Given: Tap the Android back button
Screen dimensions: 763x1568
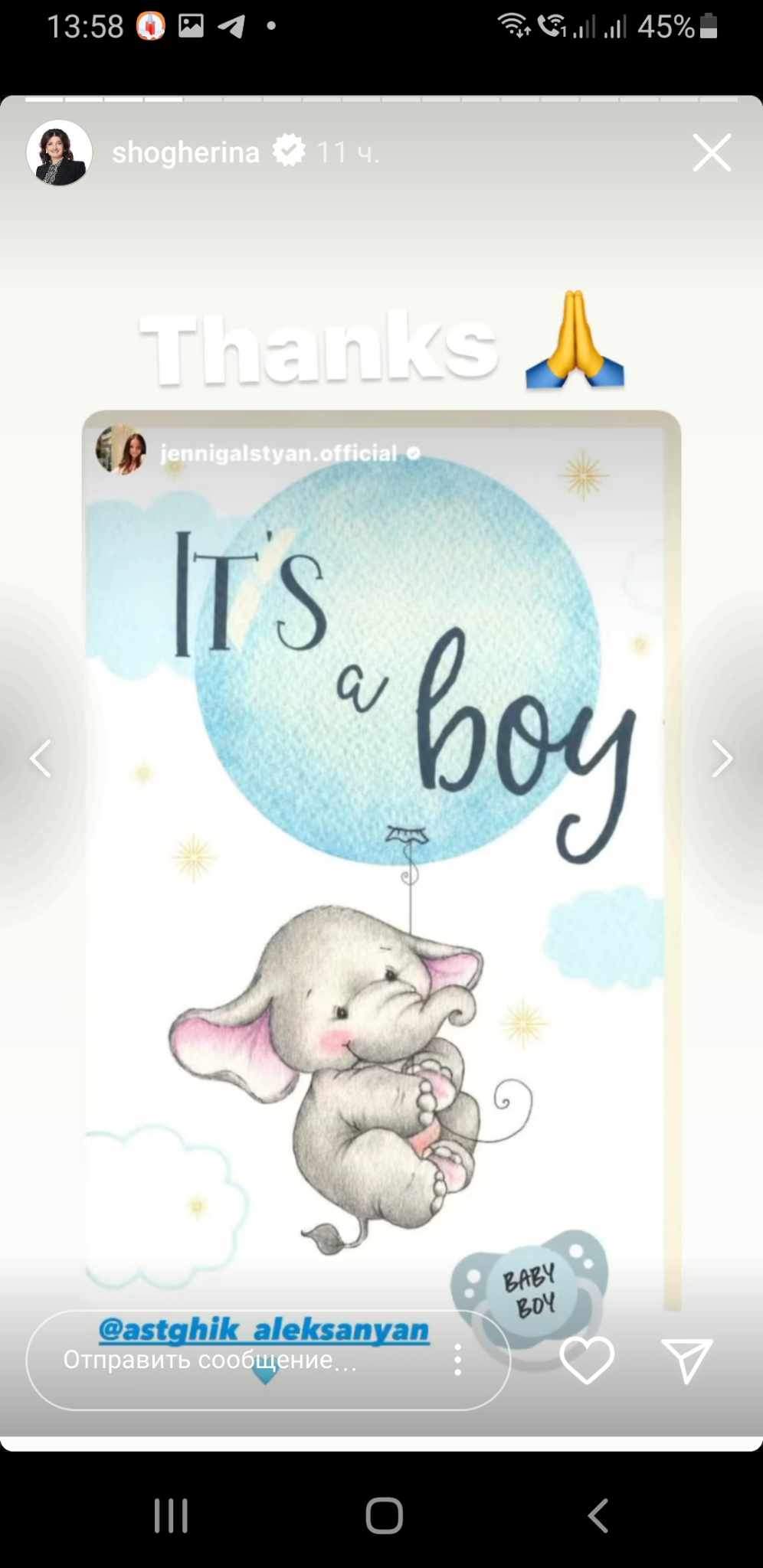Looking at the screenshot, I should click(598, 1515).
